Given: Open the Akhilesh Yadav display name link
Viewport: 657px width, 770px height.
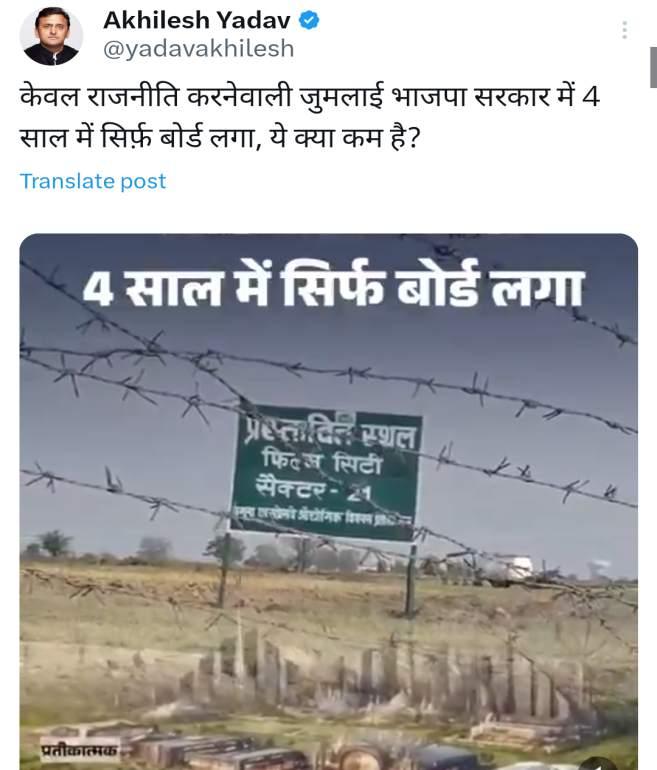Looking at the screenshot, I should 197,21.
